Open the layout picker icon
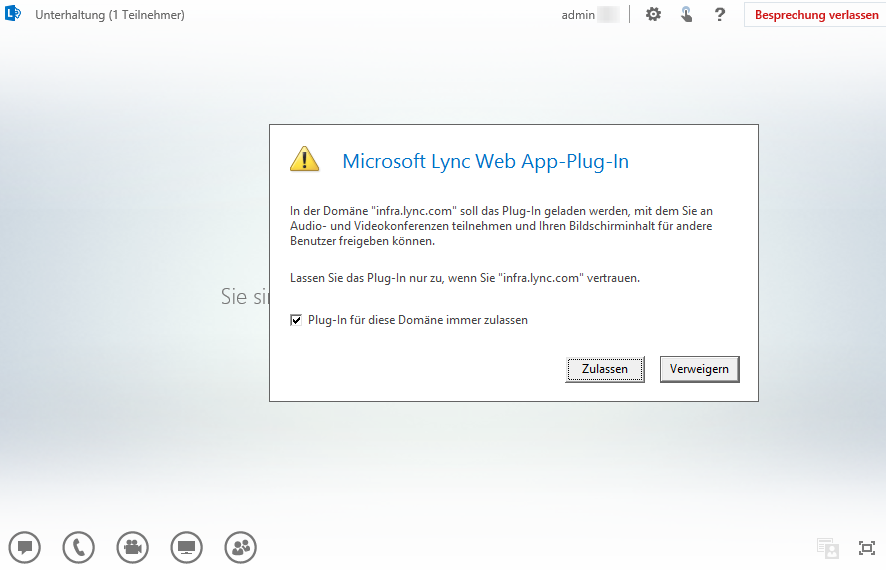 tap(827, 548)
